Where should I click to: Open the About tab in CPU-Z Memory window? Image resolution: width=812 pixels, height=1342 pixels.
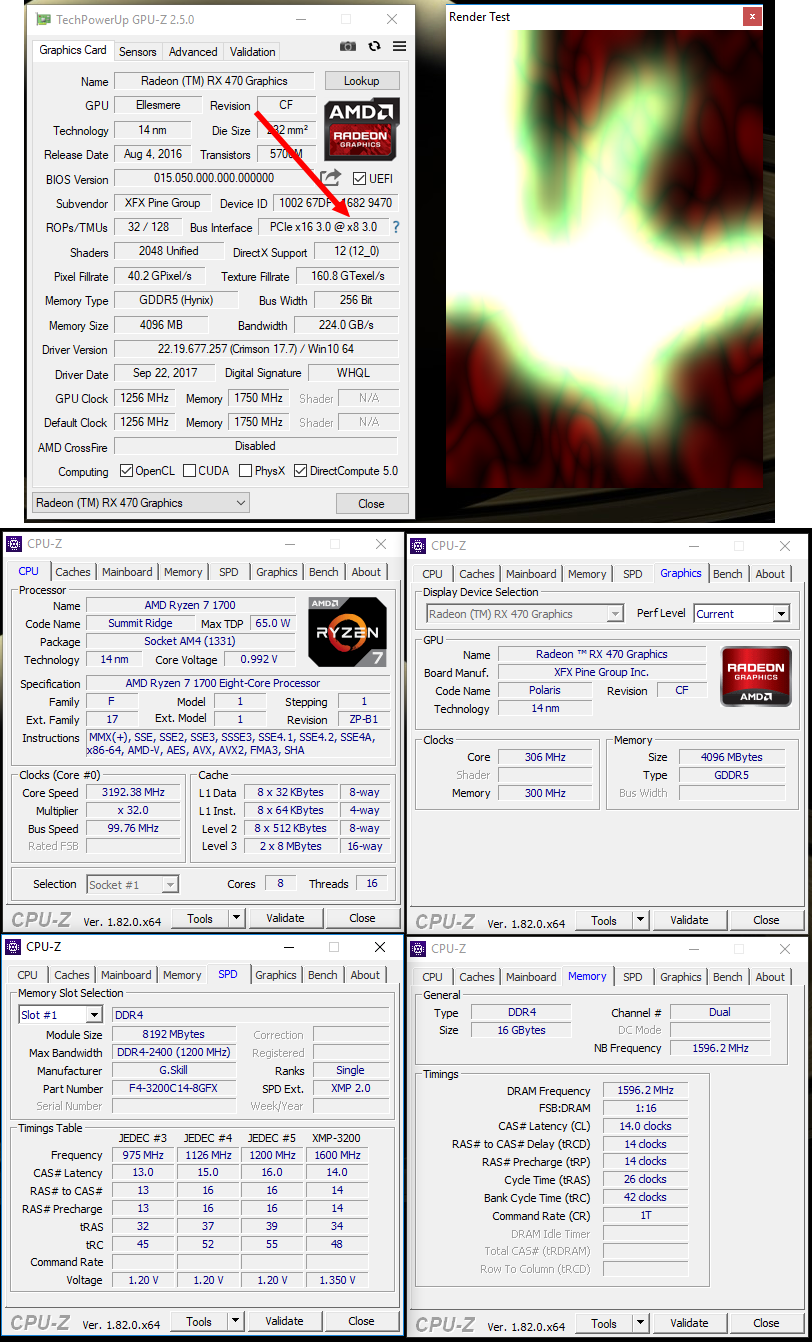[x=770, y=977]
